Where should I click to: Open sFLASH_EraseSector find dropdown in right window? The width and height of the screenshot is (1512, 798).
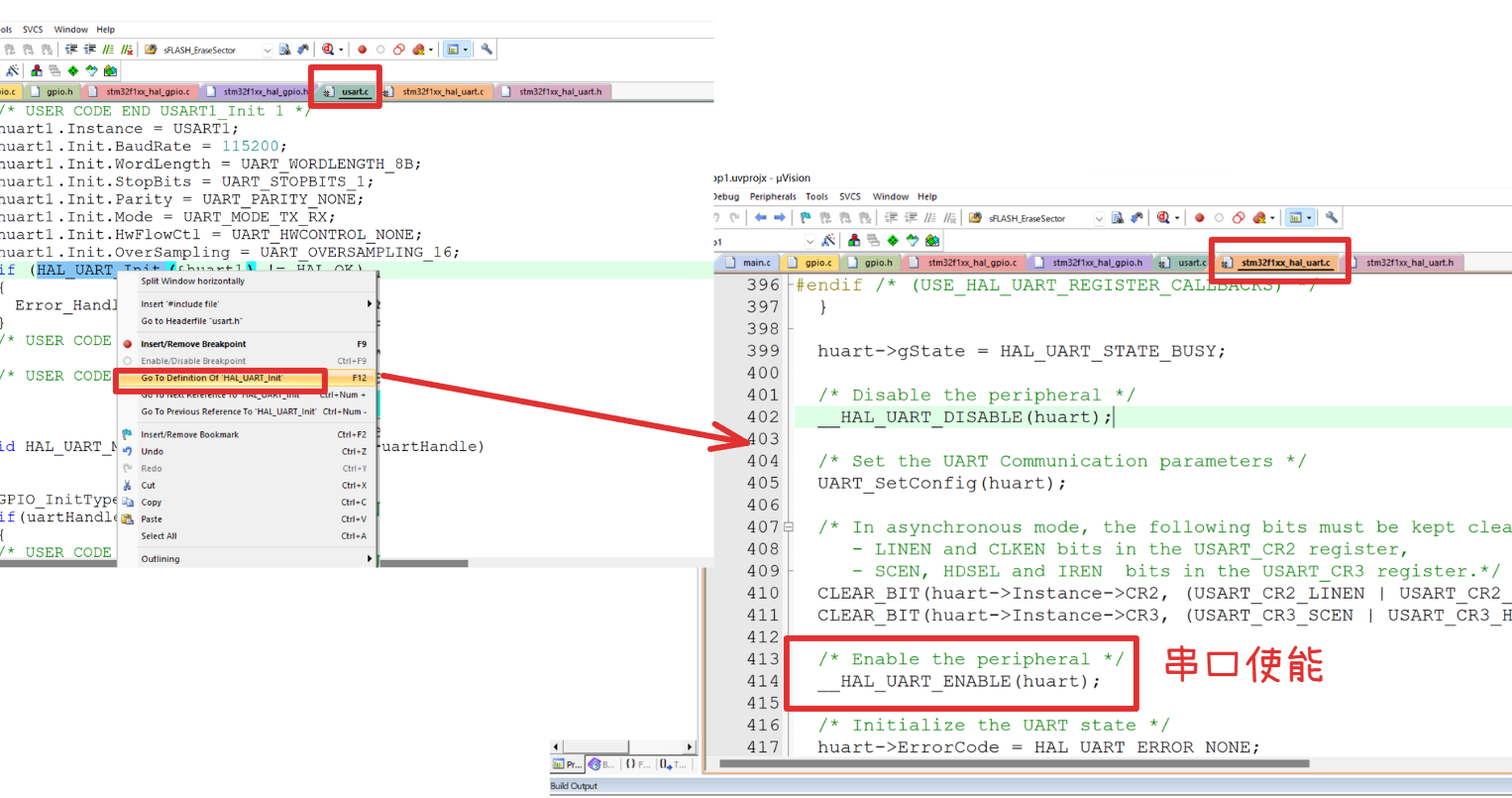[x=1099, y=218]
